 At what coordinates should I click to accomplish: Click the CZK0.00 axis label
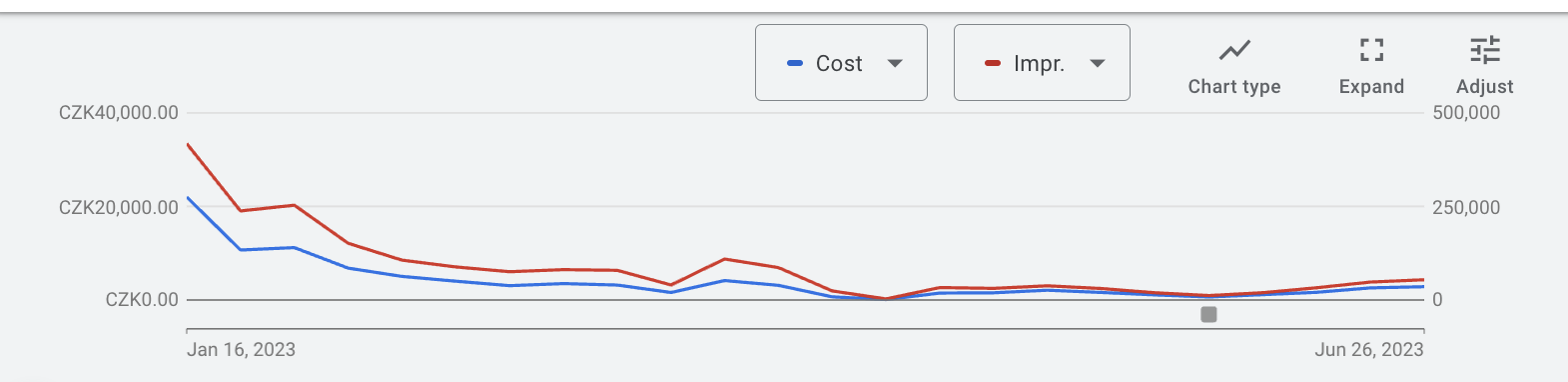142,300
